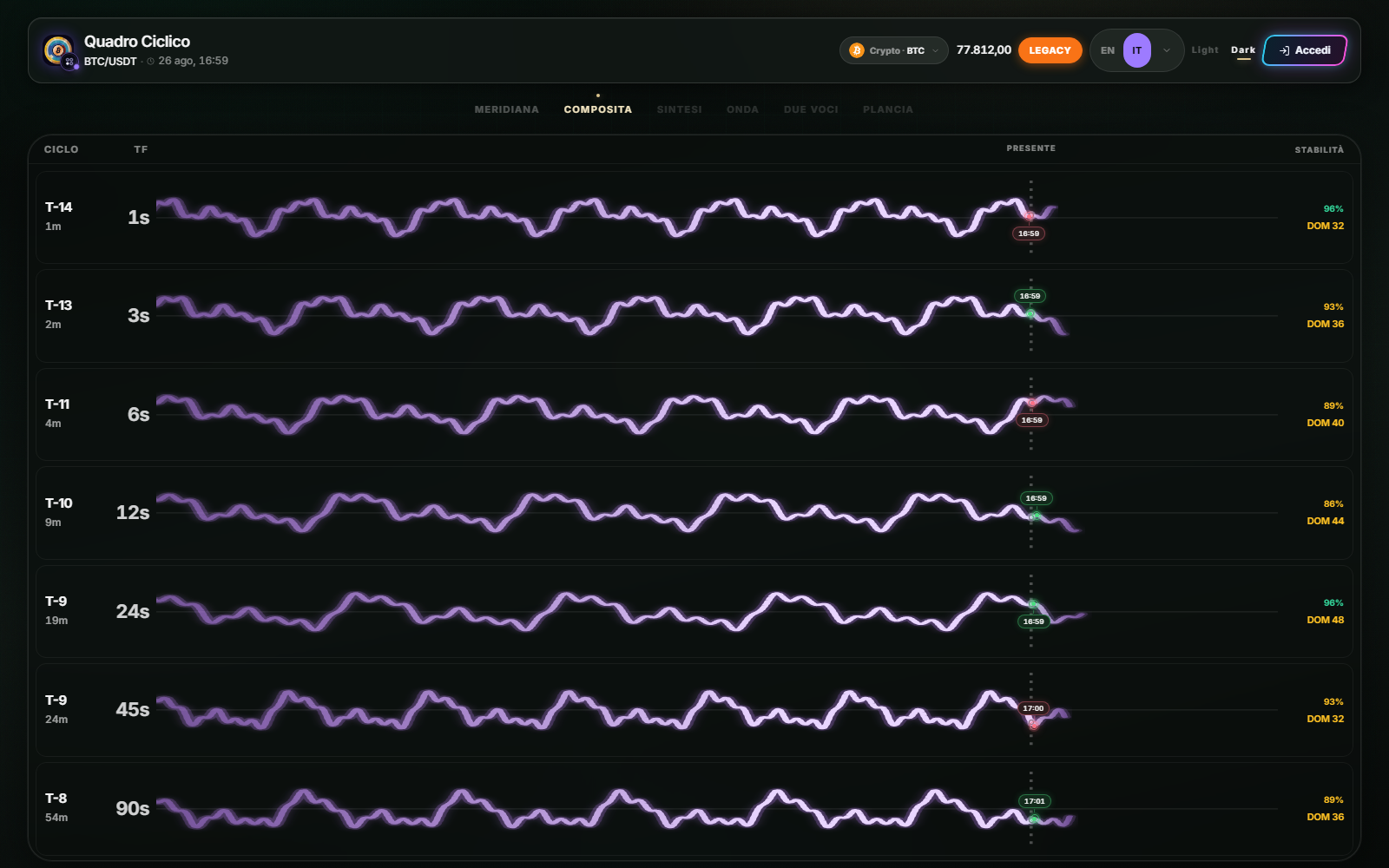The image size is (1389, 868).
Task: Click the LEGACY button
Action: click(1050, 50)
